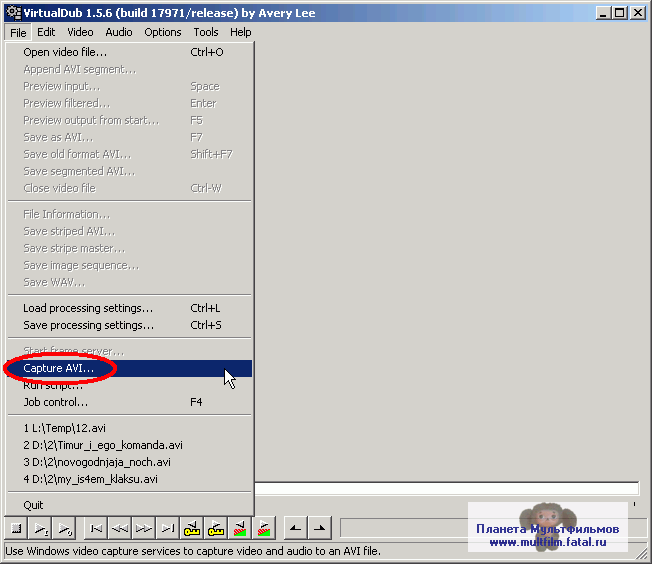Reopen recent file my_is4em_klaksu.avi

coord(130,479)
